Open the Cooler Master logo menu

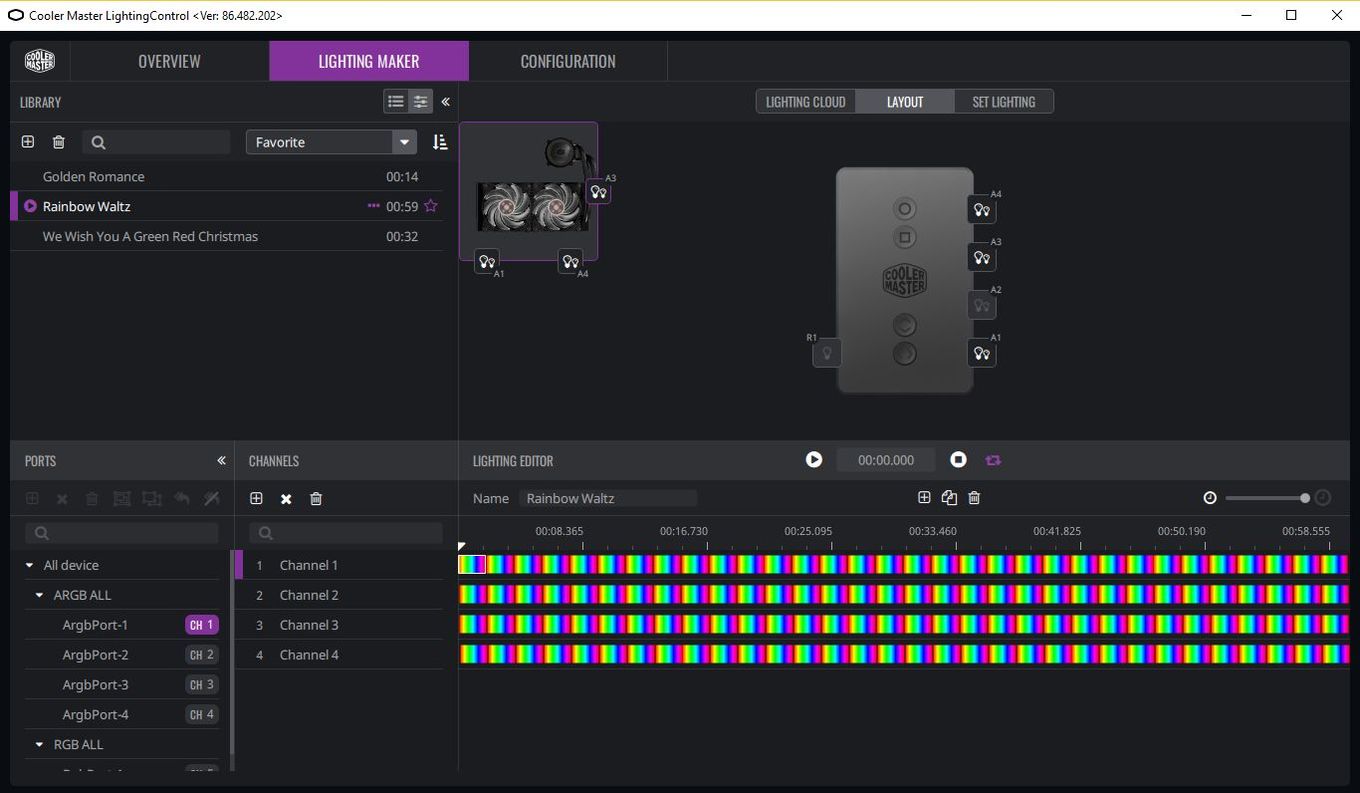point(40,61)
